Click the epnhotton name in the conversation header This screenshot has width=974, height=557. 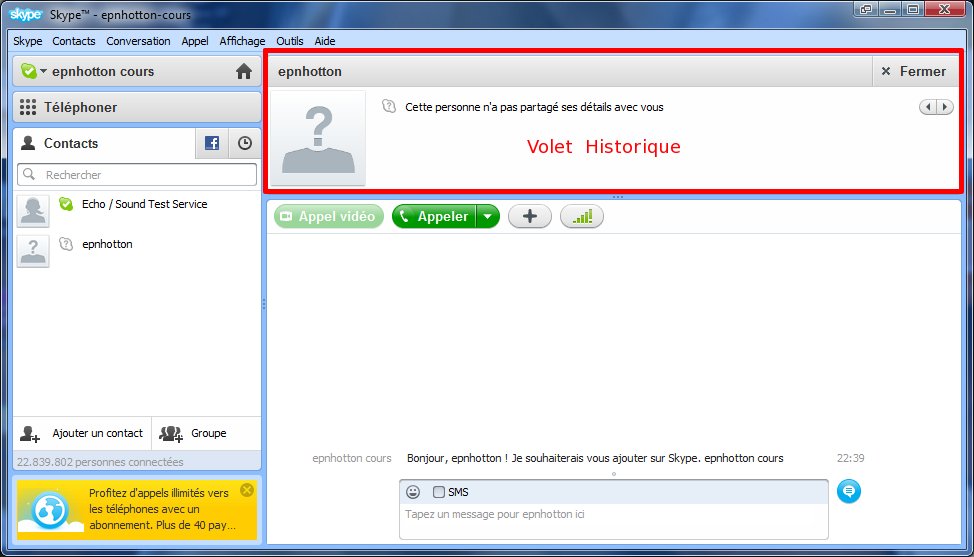tap(310, 71)
